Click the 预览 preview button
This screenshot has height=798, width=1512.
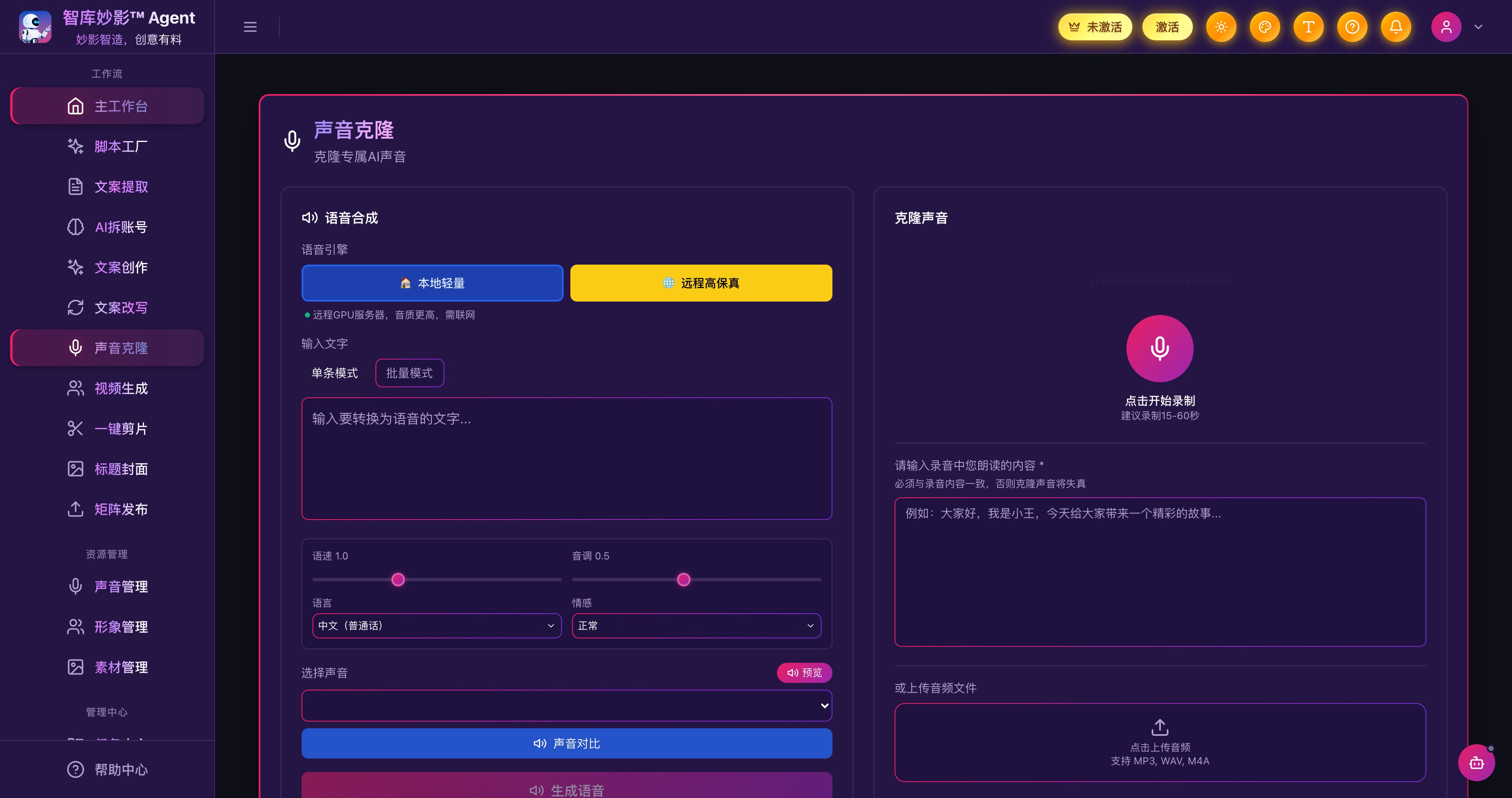[x=804, y=672]
